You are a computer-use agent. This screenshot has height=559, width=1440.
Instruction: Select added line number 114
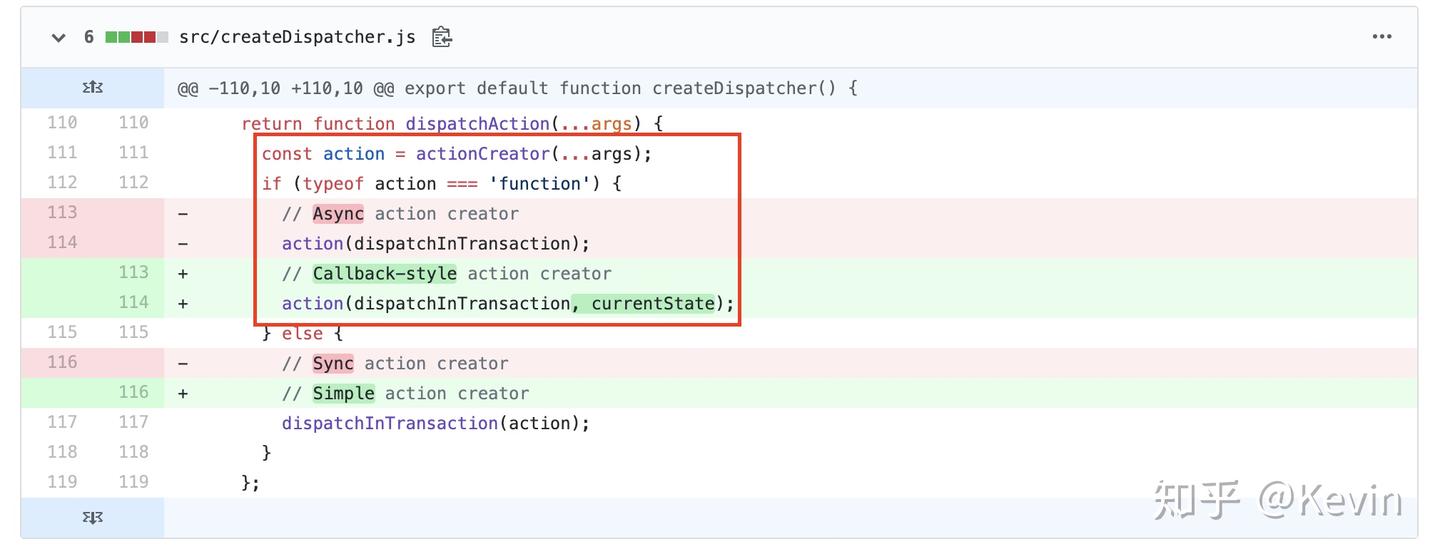[x=133, y=302]
